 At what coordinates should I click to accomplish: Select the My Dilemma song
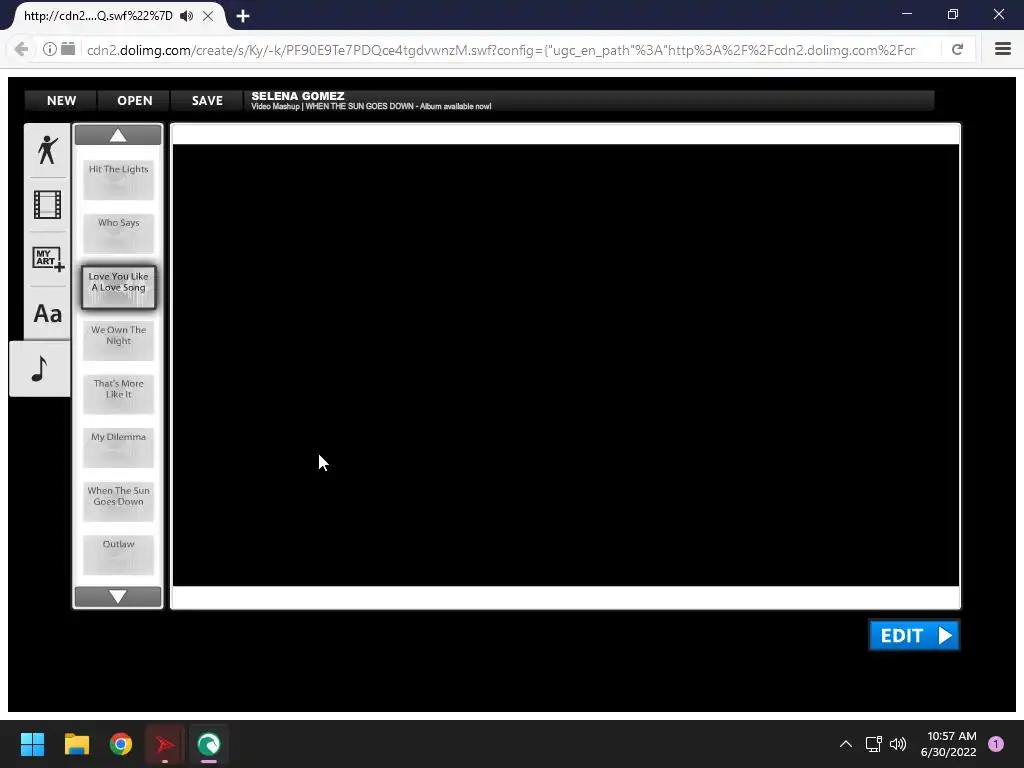click(118, 447)
